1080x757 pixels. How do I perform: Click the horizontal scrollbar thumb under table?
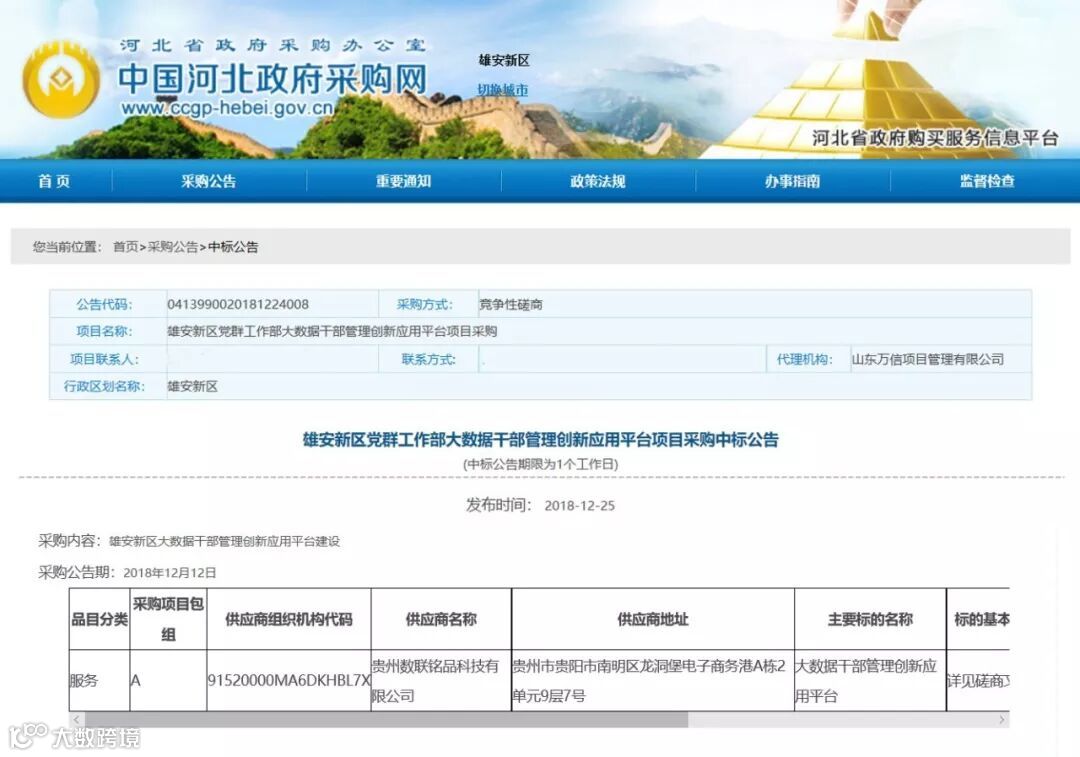(x=386, y=719)
